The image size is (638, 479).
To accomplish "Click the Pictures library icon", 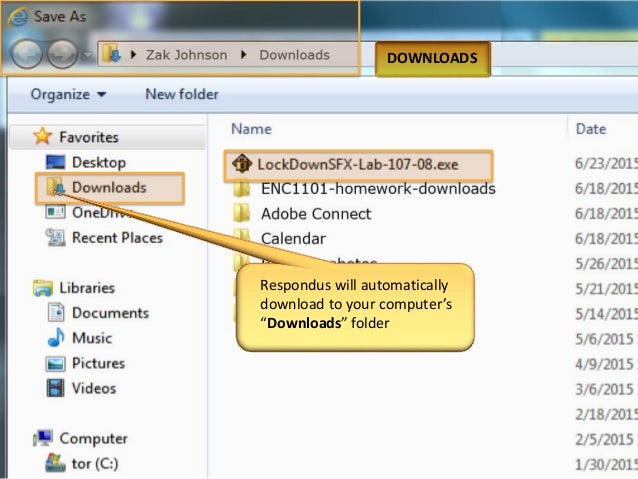I will coord(55,363).
